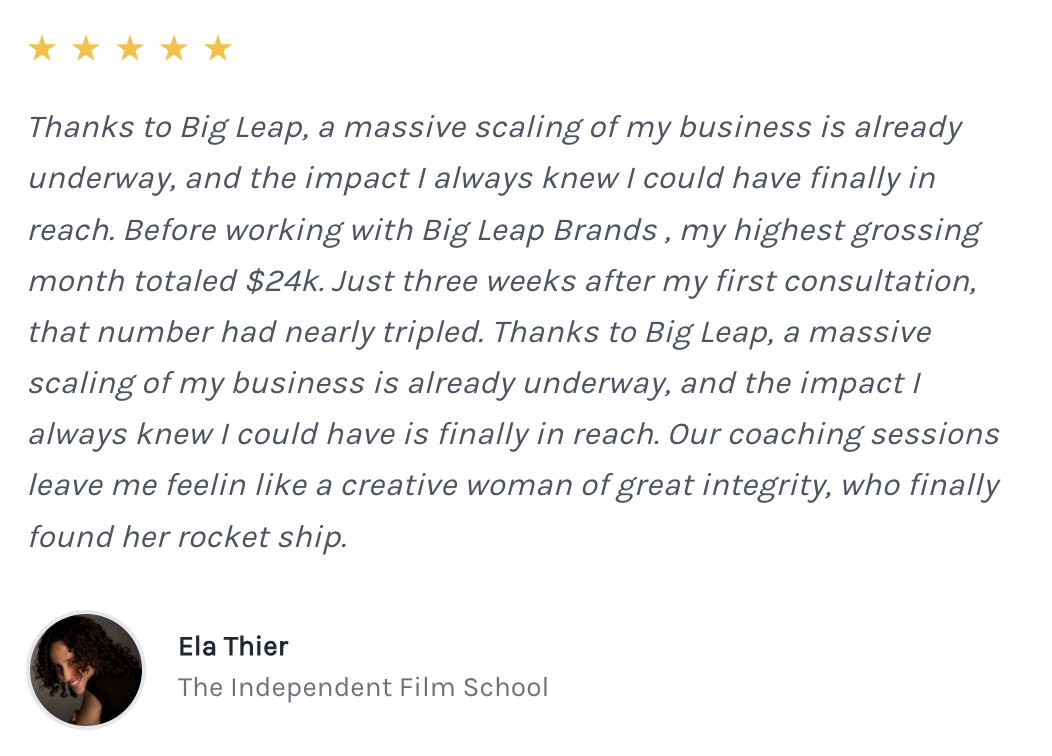Click "coaching sessions" in the review
This screenshot has width=1052, height=756.
(x=864, y=434)
